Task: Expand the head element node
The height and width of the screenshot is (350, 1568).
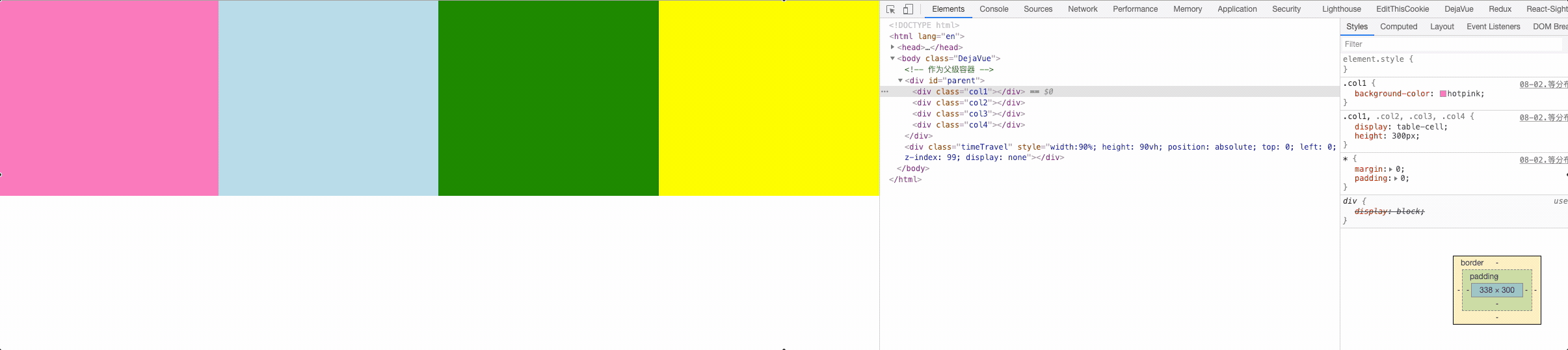Action: [892, 47]
